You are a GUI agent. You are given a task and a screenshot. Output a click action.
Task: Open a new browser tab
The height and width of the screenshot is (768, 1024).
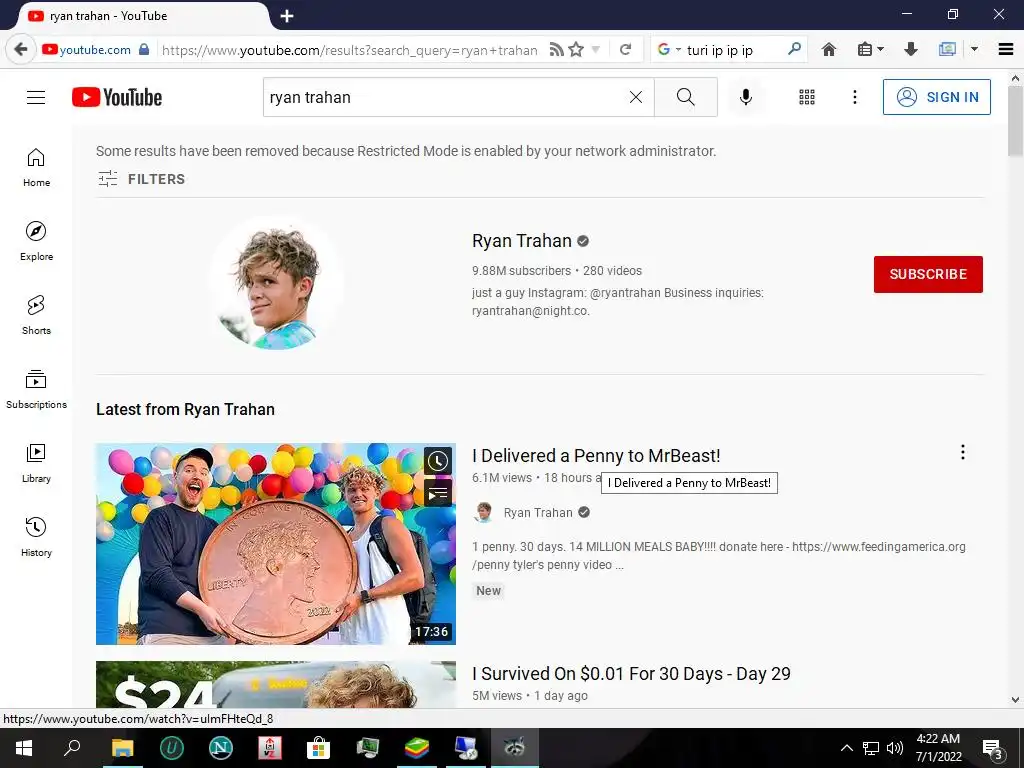(x=287, y=16)
